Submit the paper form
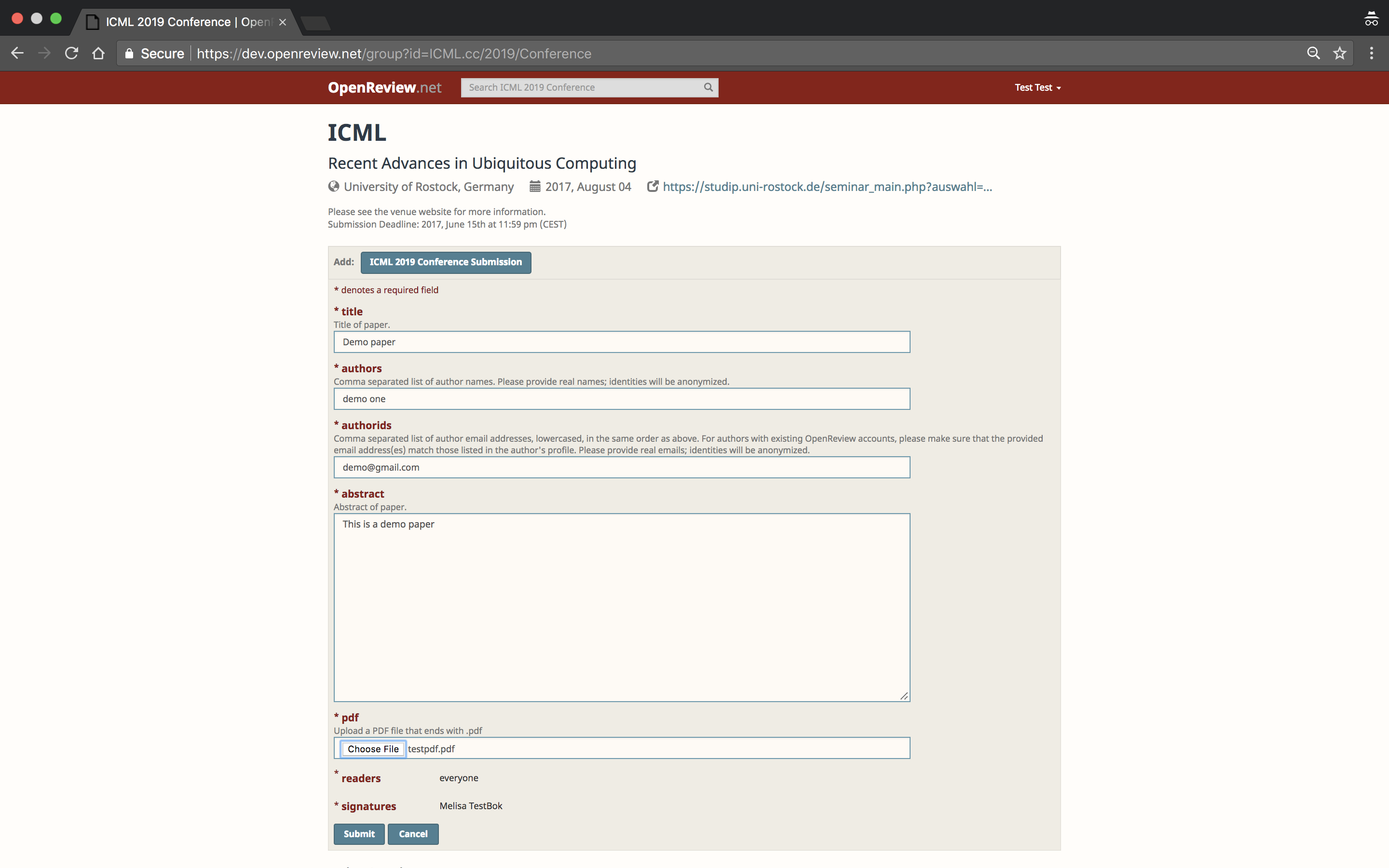This screenshot has height=868, width=1389. 359,834
